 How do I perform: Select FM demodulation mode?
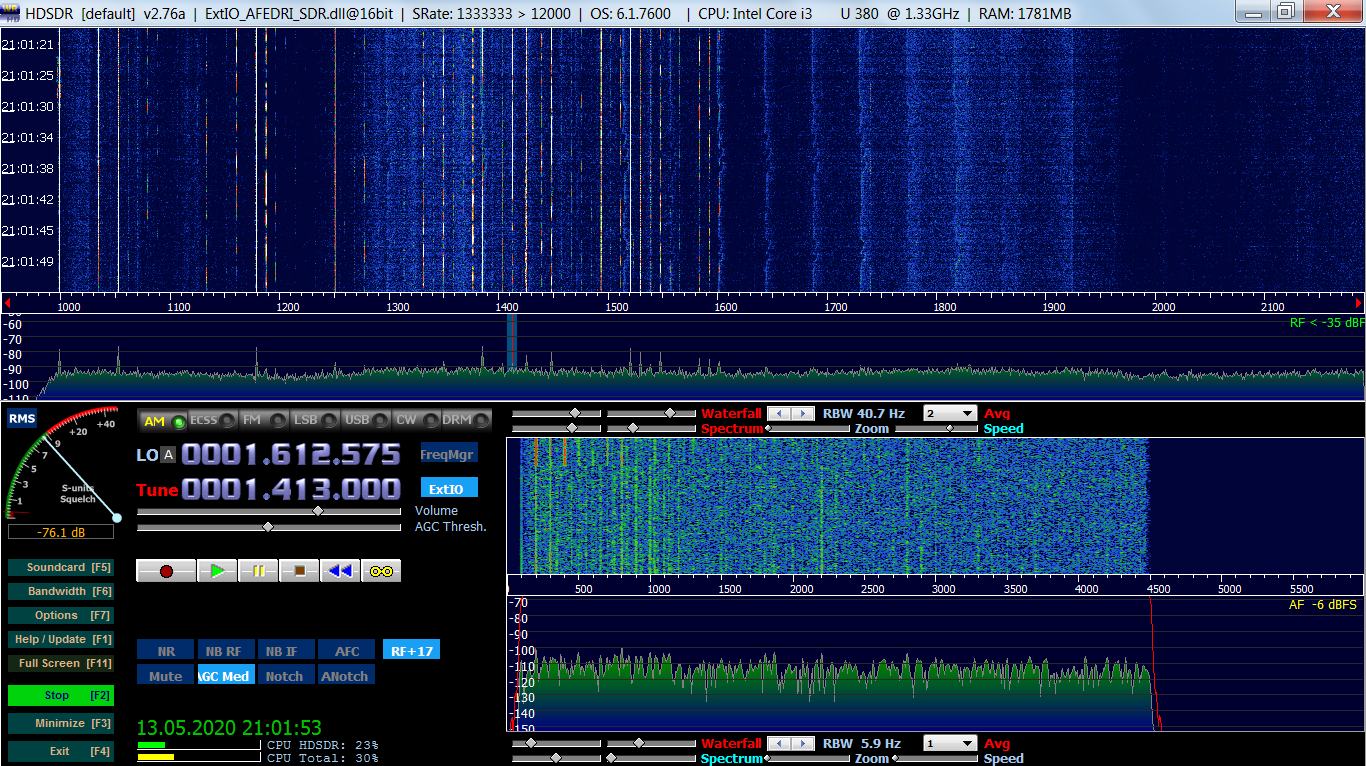[x=264, y=421]
